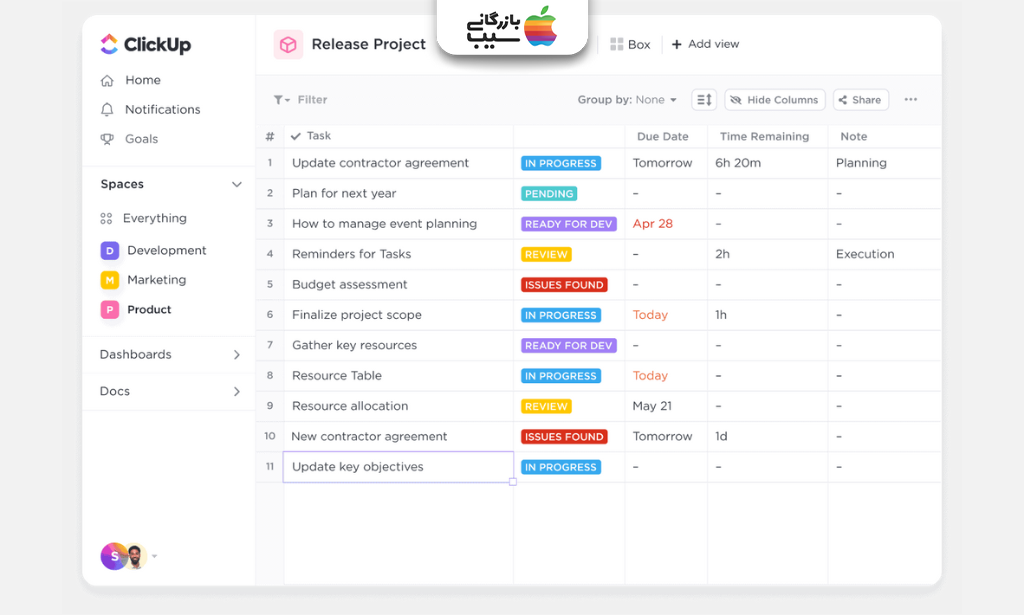Expand the Docs section
The width and height of the screenshot is (1024, 615).
point(237,392)
